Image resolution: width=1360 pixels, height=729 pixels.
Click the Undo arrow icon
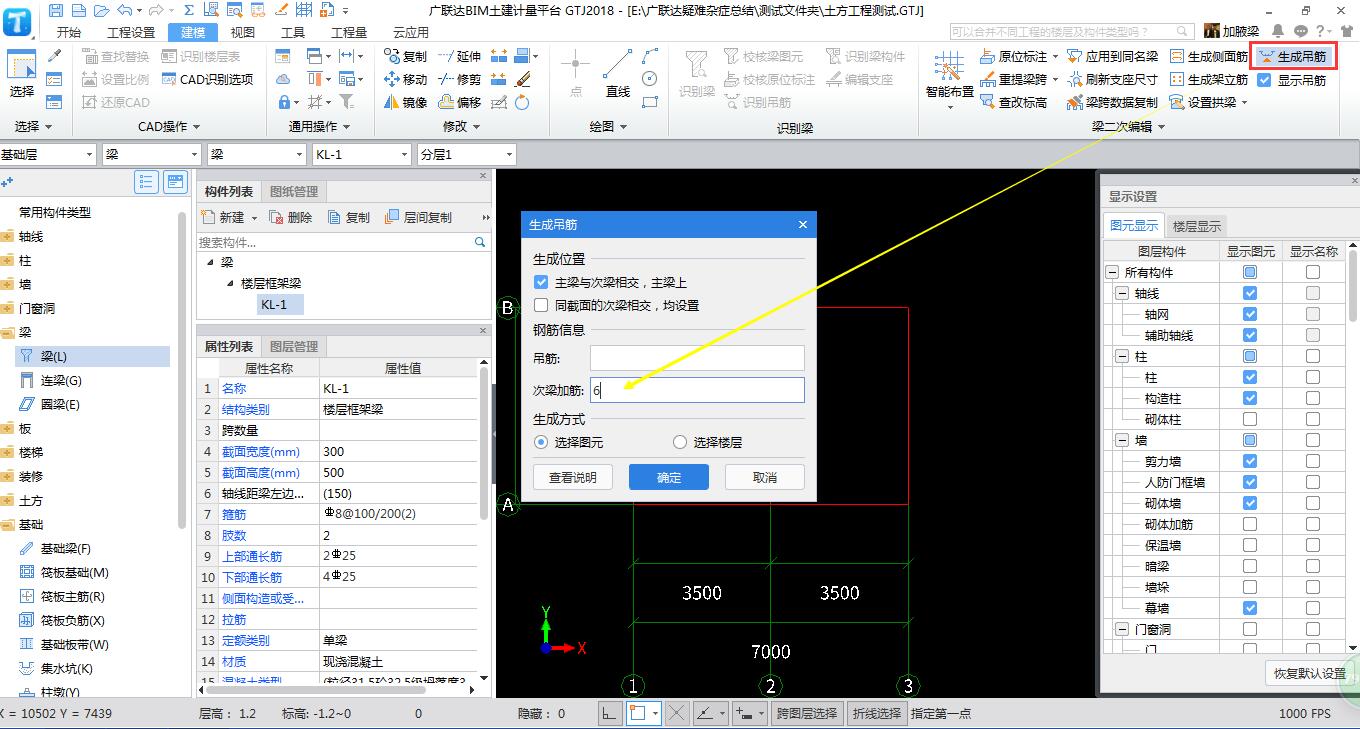(x=123, y=11)
